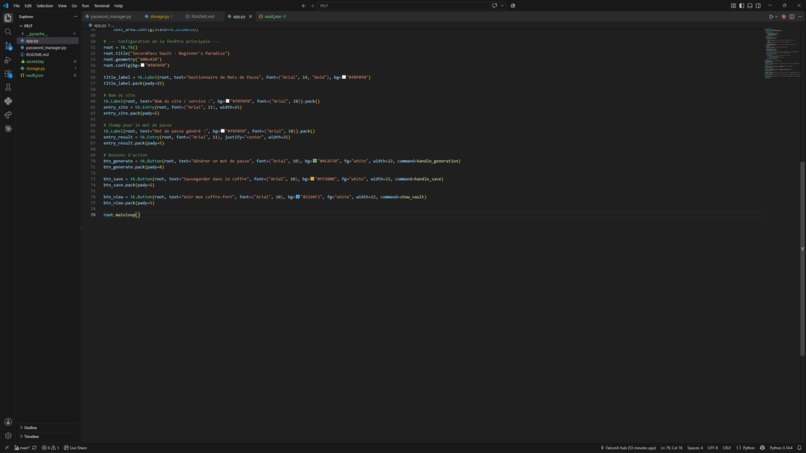
Task: Open the Accounts icon in activity bar
Action: tap(8, 422)
